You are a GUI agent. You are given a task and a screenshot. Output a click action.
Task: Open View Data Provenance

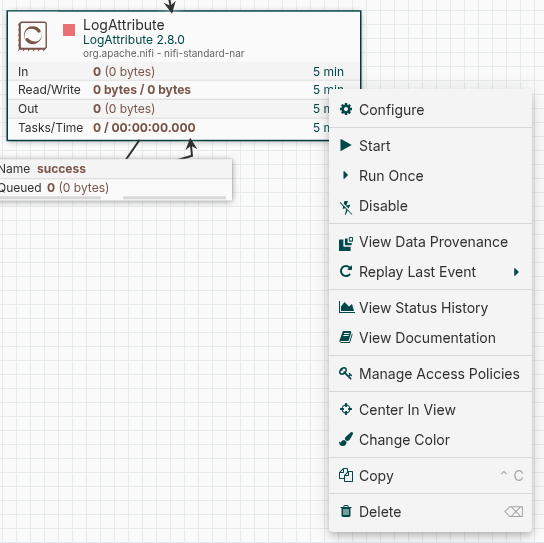point(430,242)
